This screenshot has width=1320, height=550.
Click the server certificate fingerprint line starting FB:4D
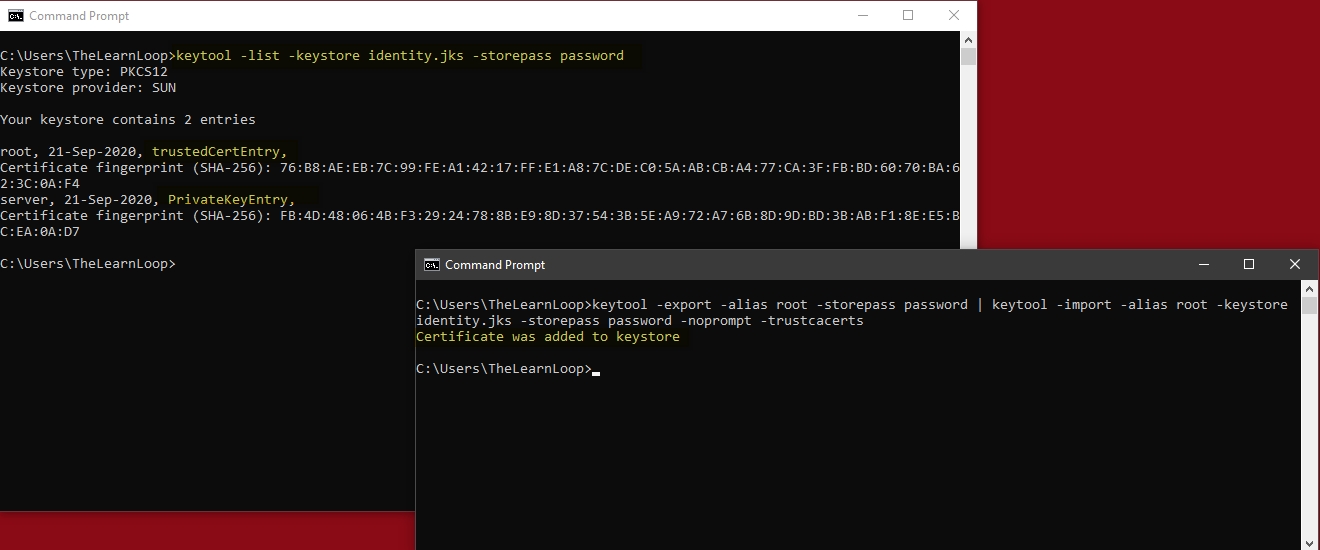(x=480, y=215)
